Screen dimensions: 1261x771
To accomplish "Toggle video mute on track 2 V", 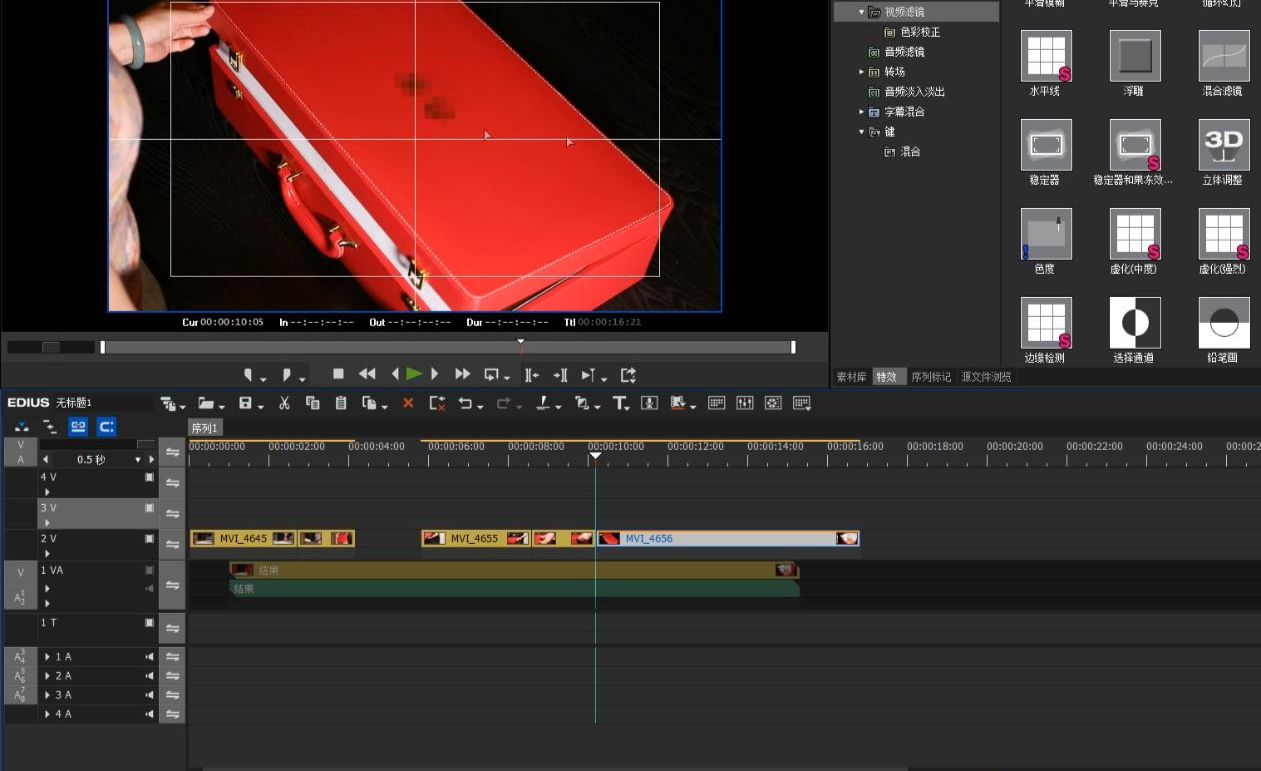I will 149,539.
